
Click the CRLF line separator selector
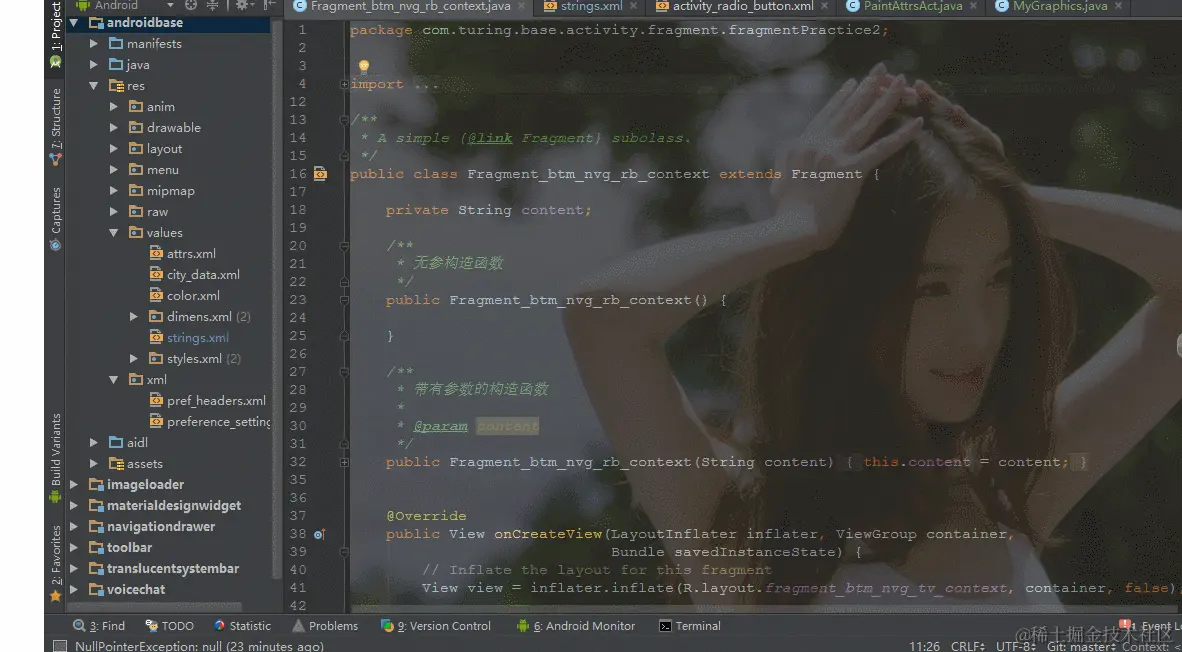pos(967,646)
